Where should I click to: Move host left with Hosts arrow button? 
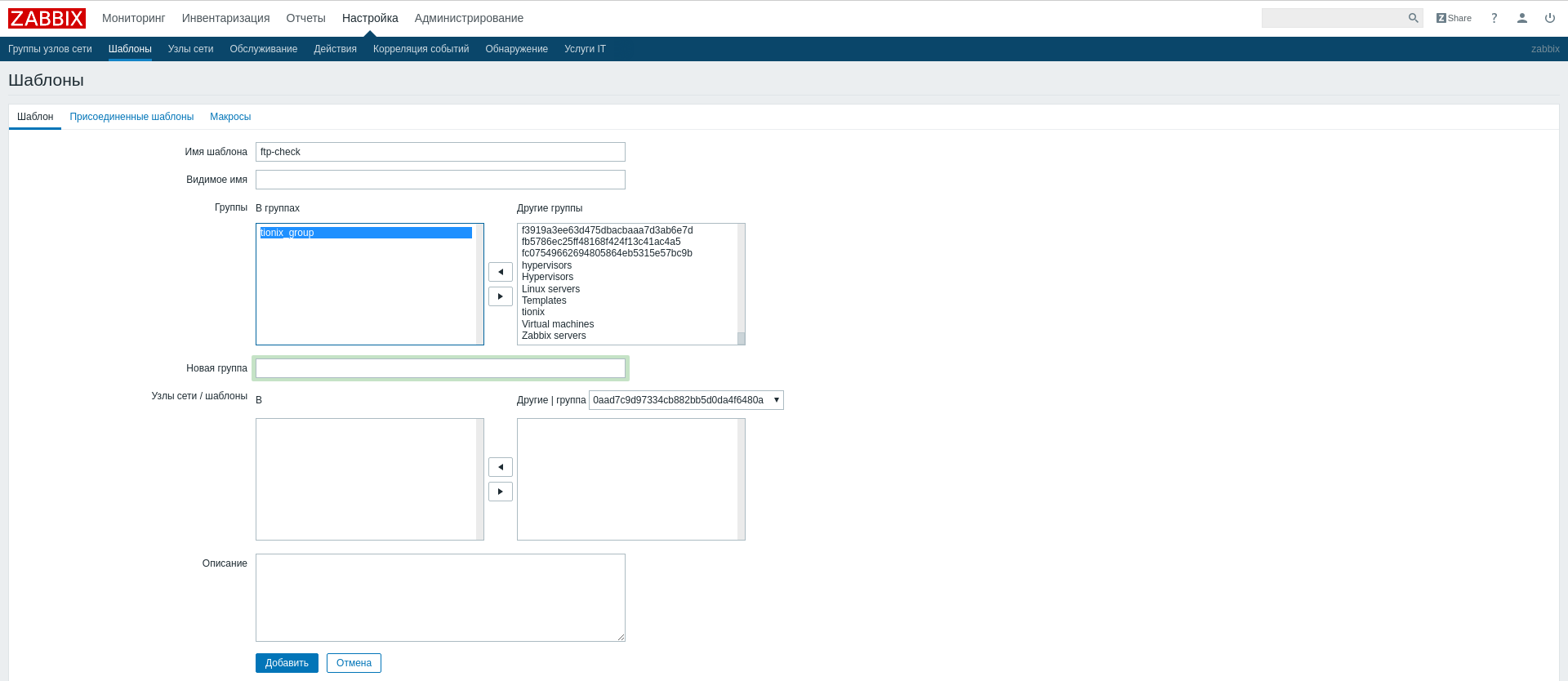pyautogui.click(x=501, y=467)
